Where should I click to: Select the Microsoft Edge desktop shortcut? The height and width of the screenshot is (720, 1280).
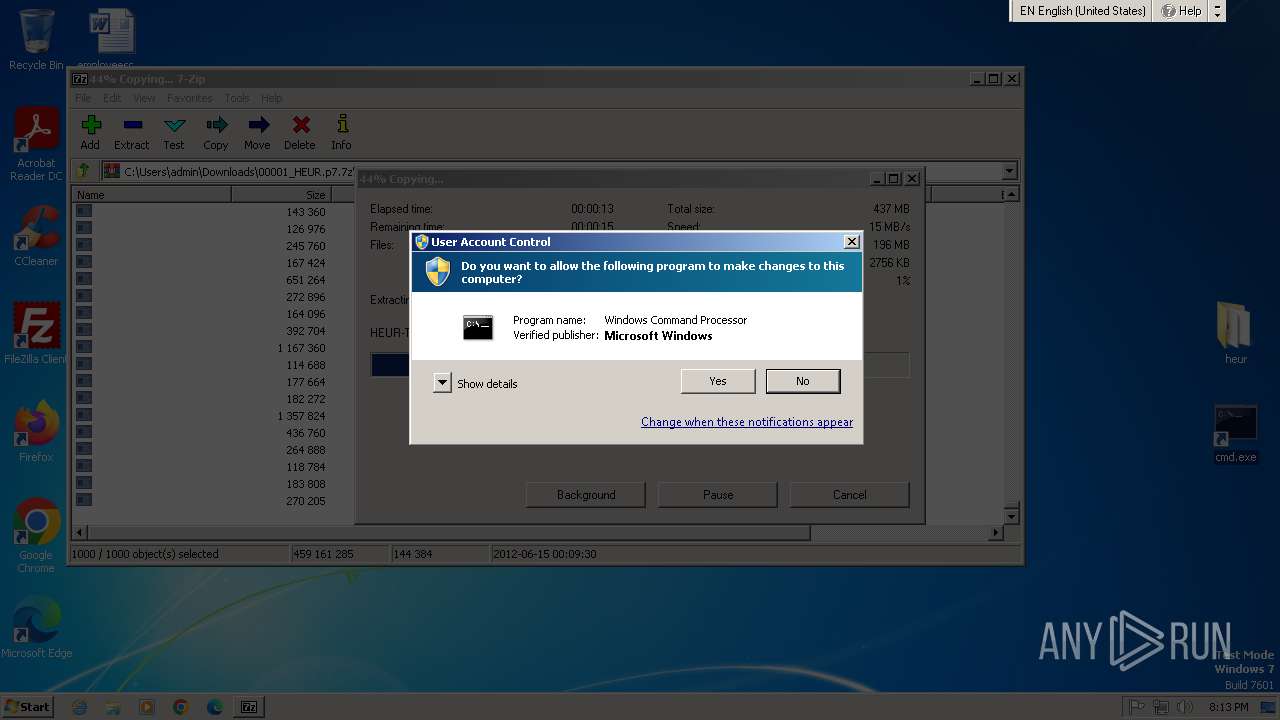tap(36, 628)
